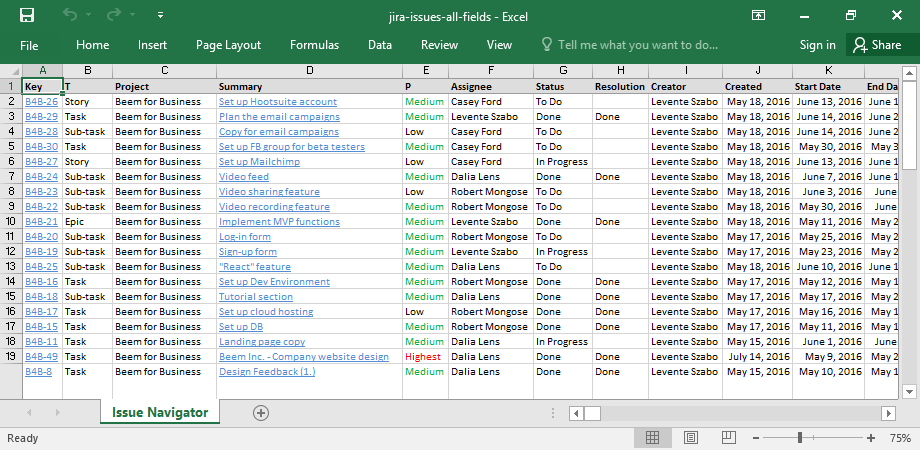920x450 pixels.
Task: Click vertical scrollbar up arrow
Action: (909, 73)
